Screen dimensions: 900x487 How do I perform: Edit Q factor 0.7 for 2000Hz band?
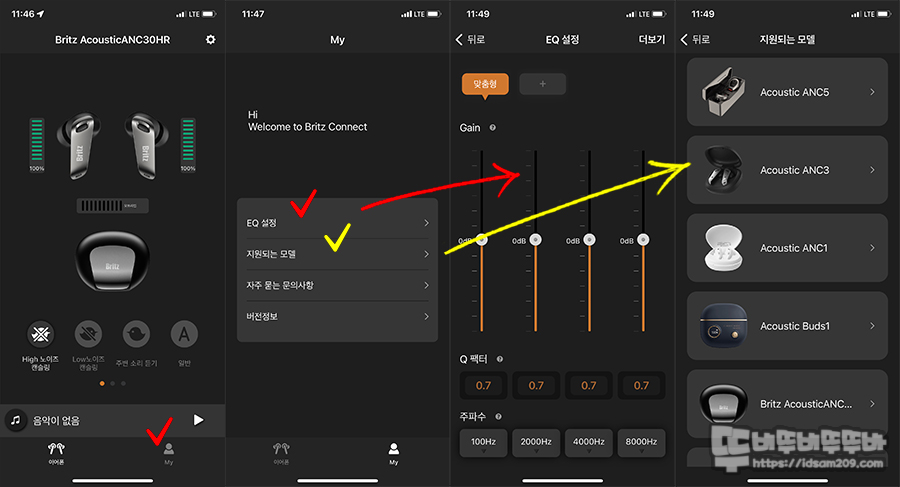pyautogui.click(x=536, y=385)
